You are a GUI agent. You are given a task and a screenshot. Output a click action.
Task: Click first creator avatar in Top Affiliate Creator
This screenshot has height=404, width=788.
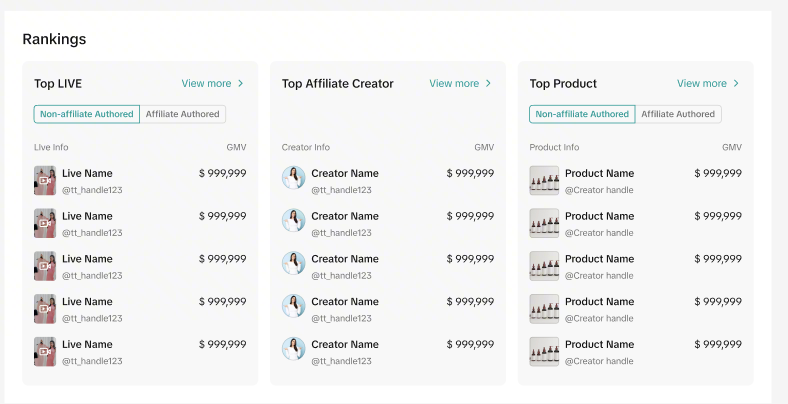pyautogui.click(x=293, y=178)
